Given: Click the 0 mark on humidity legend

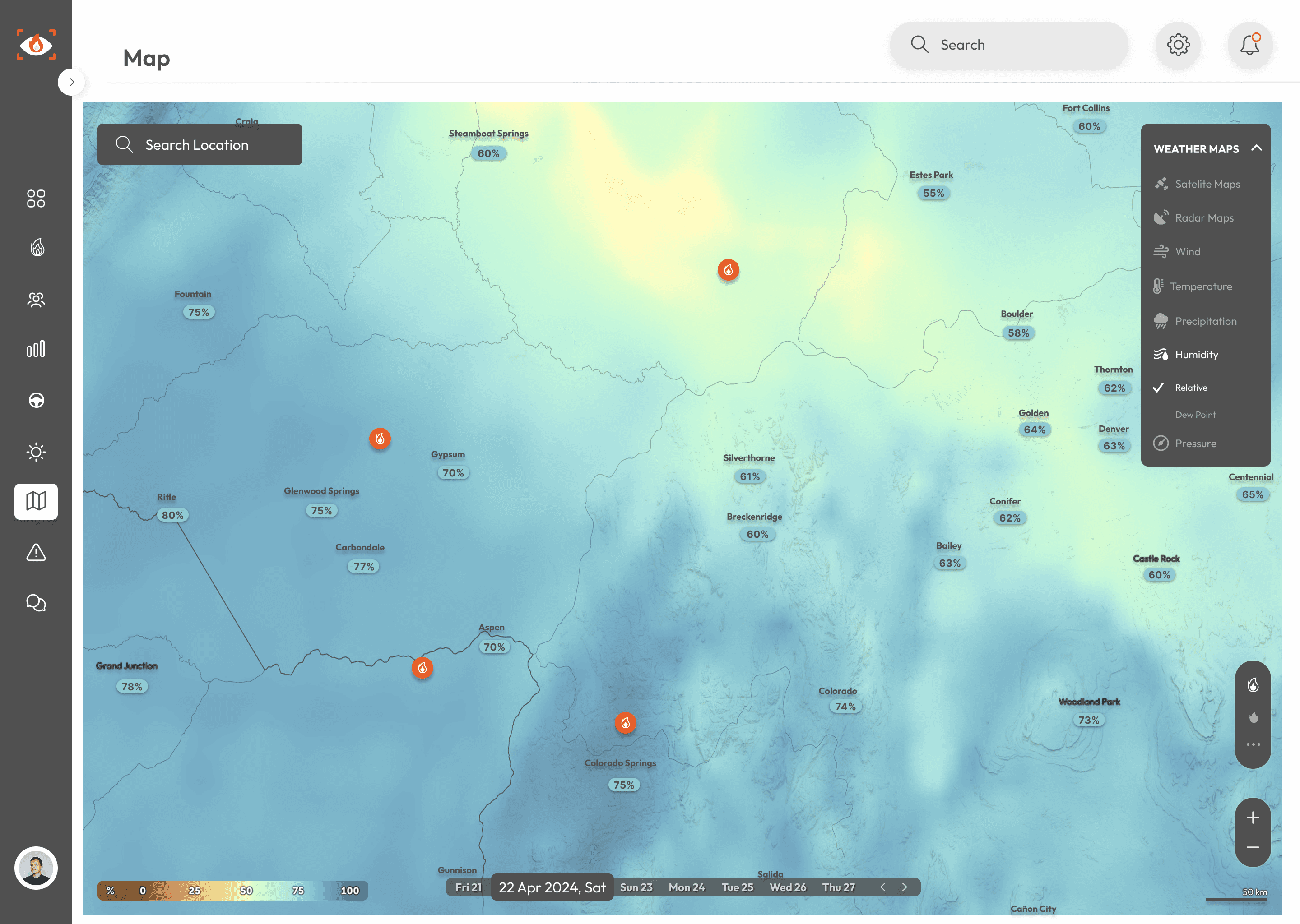Looking at the screenshot, I should point(142,891).
